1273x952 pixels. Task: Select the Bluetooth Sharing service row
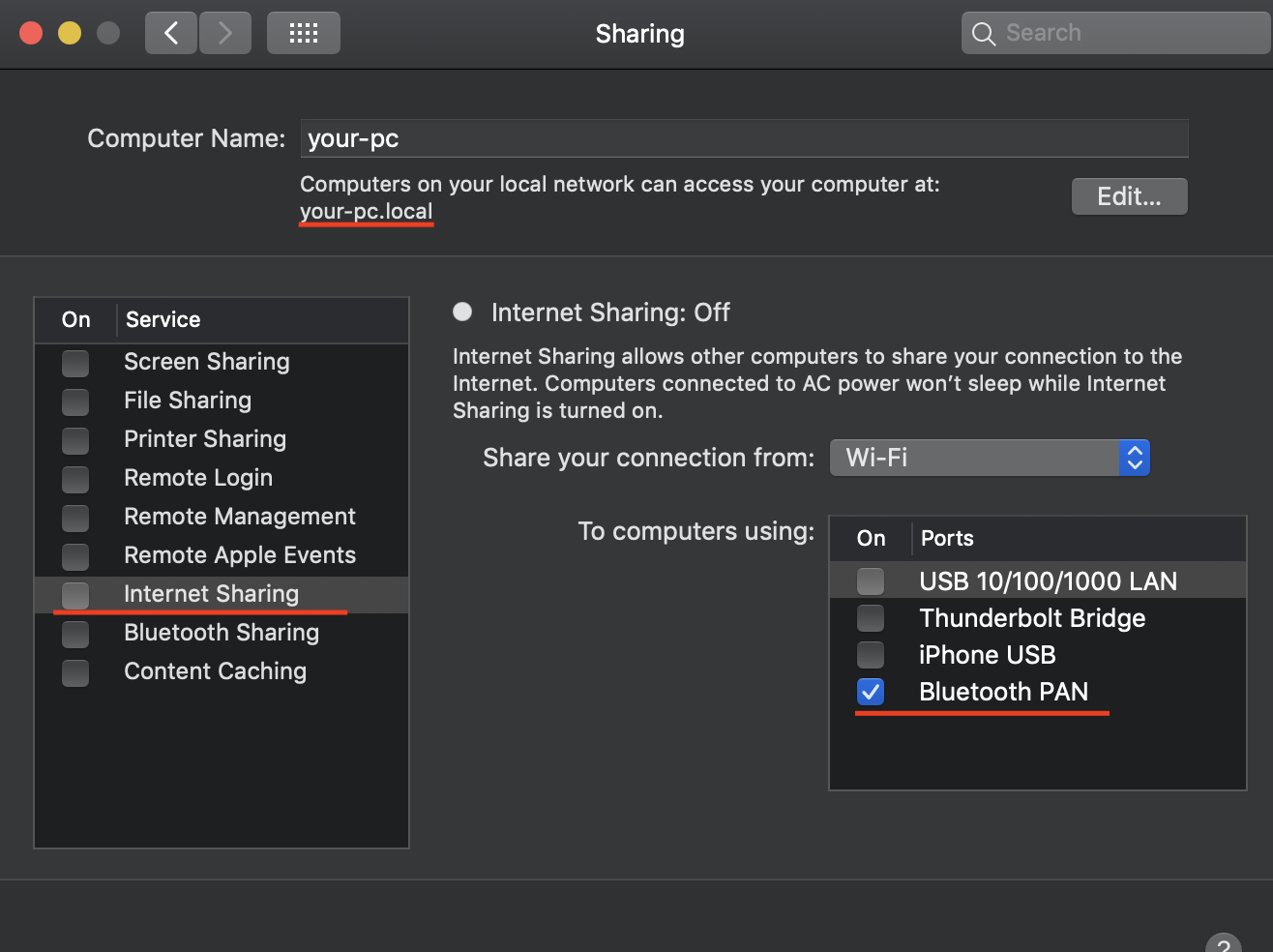click(222, 633)
